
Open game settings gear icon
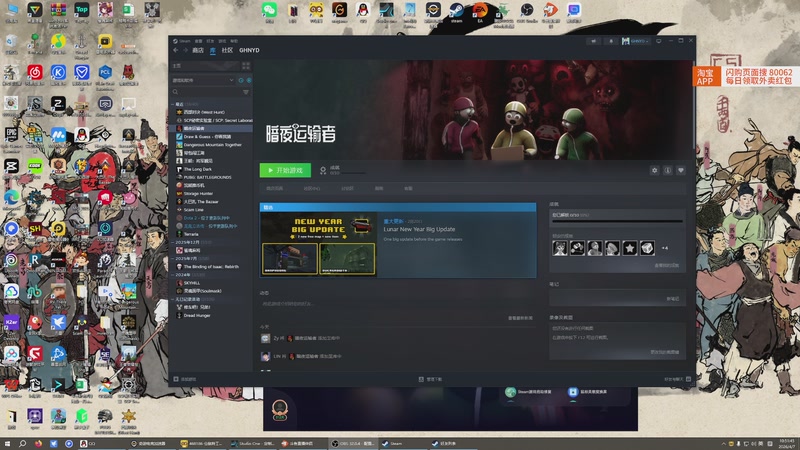pyautogui.click(x=655, y=170)
